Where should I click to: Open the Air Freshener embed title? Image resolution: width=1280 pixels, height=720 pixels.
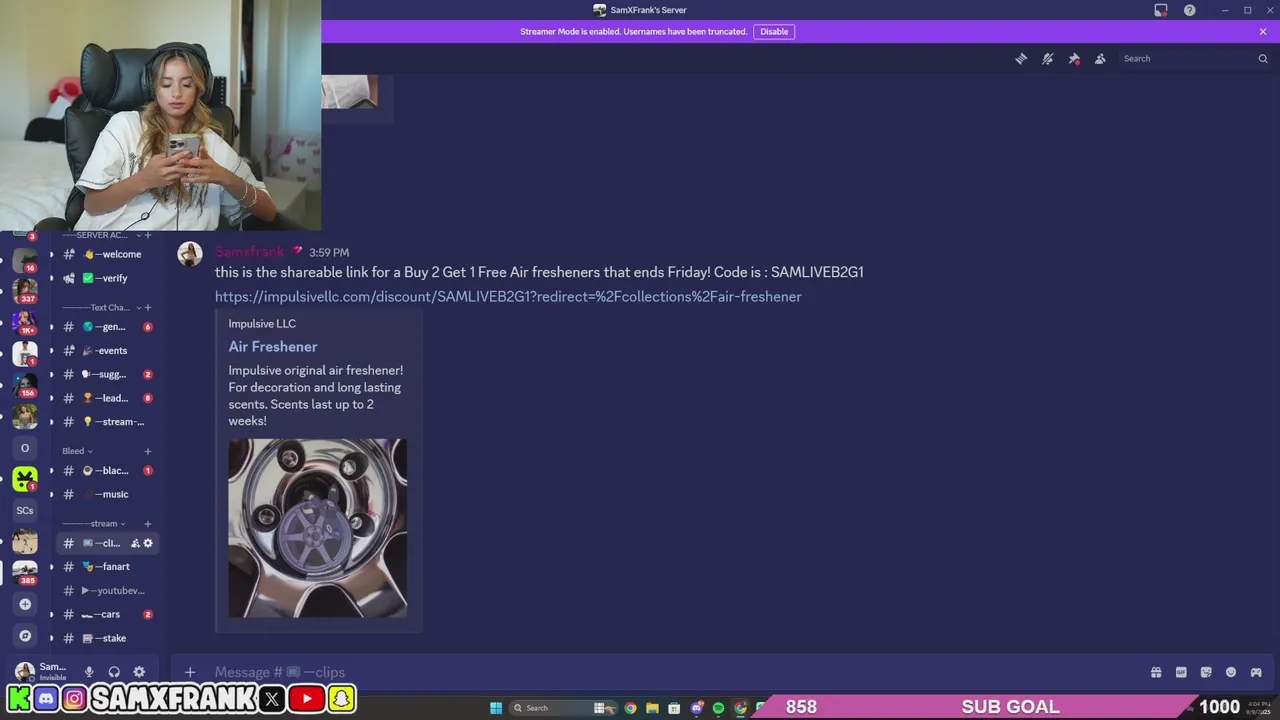273,346
